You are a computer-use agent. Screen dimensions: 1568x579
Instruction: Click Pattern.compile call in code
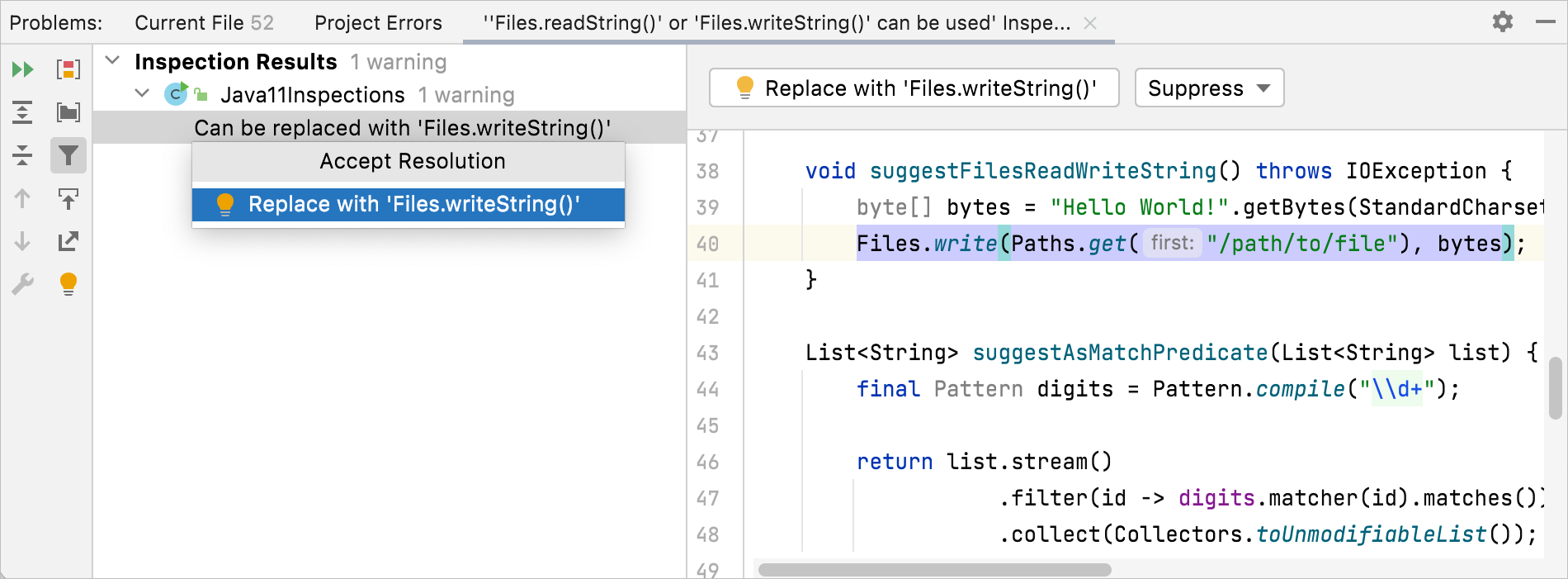point(1249,389)
